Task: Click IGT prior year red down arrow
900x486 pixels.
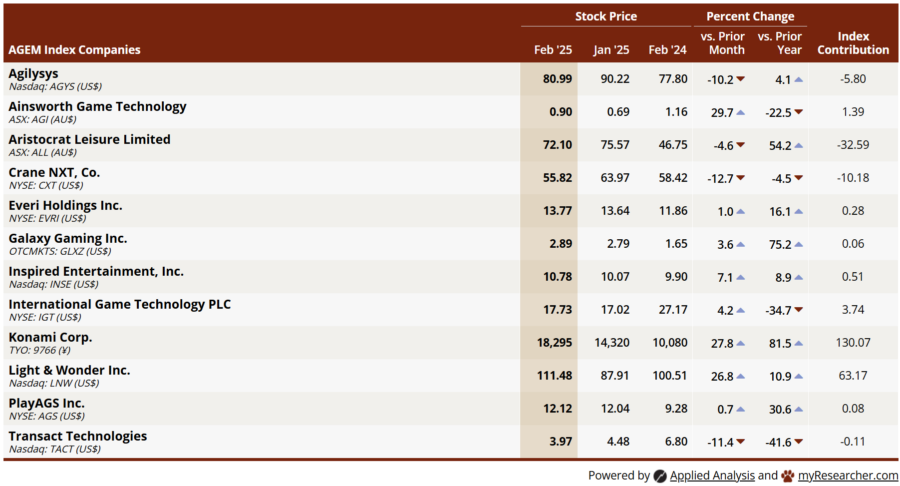Action: (799, 311)
